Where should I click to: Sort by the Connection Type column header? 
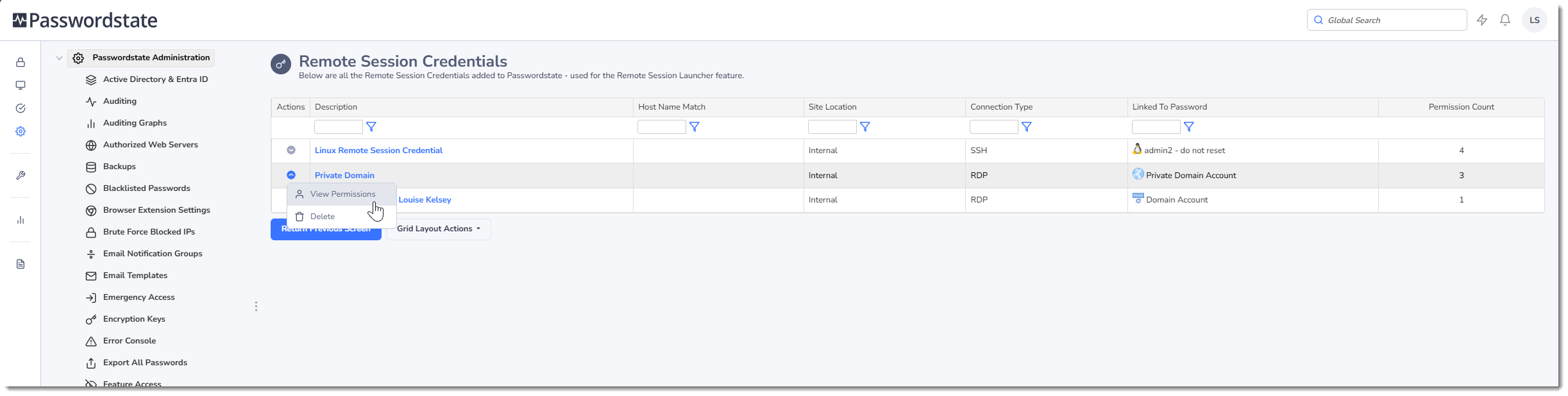pyautogui.click(x=1001, y=107)
